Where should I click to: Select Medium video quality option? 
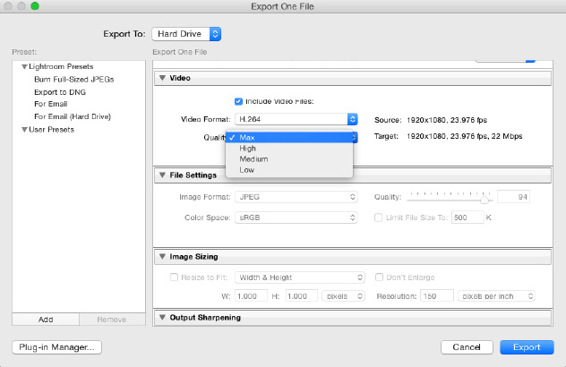(289, 159)
